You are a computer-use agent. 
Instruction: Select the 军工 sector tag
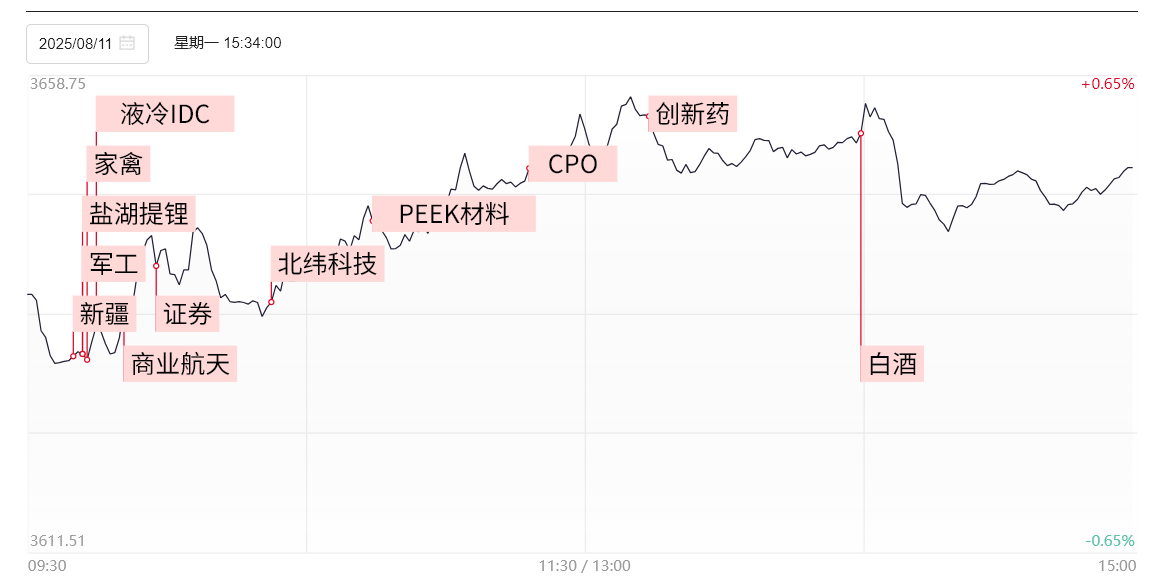(x=113, y=264)
